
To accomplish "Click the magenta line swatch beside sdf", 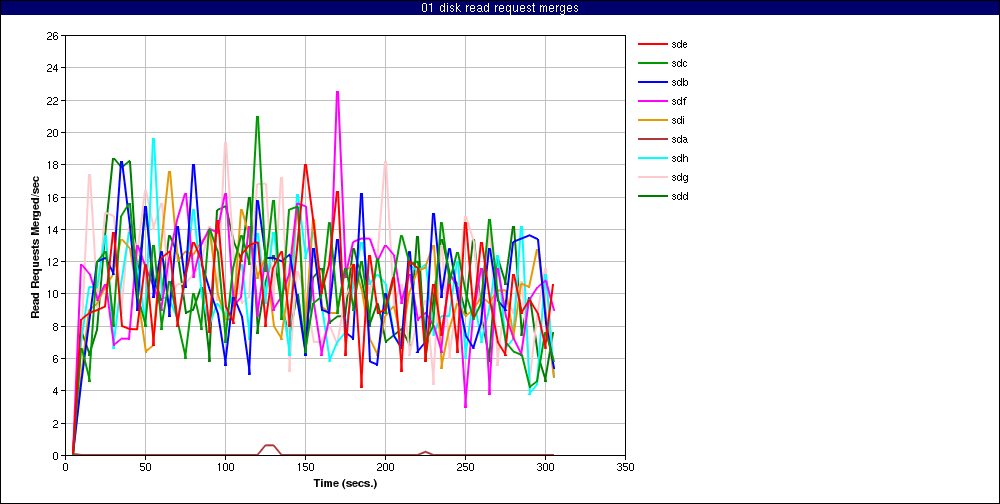I will 652,101.
